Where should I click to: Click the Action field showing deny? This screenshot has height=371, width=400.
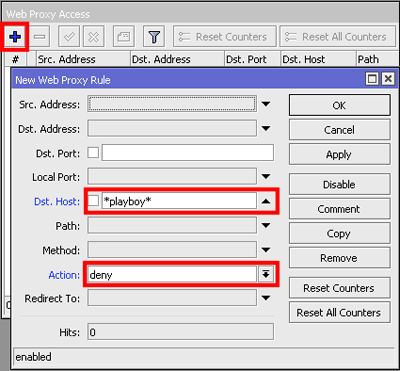(x=172, y=275)
